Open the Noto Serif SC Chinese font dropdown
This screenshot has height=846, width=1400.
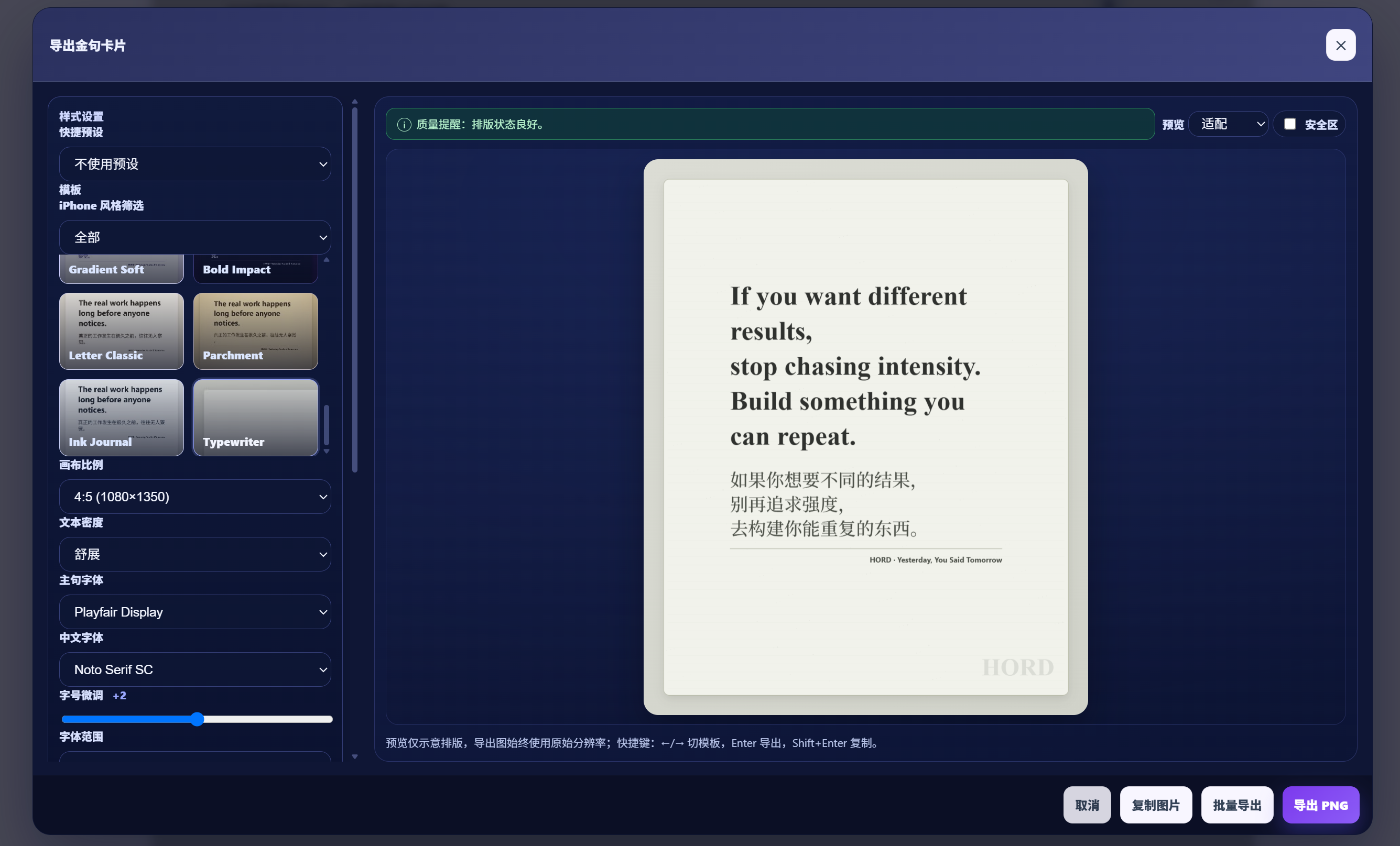tap(195, 669)
